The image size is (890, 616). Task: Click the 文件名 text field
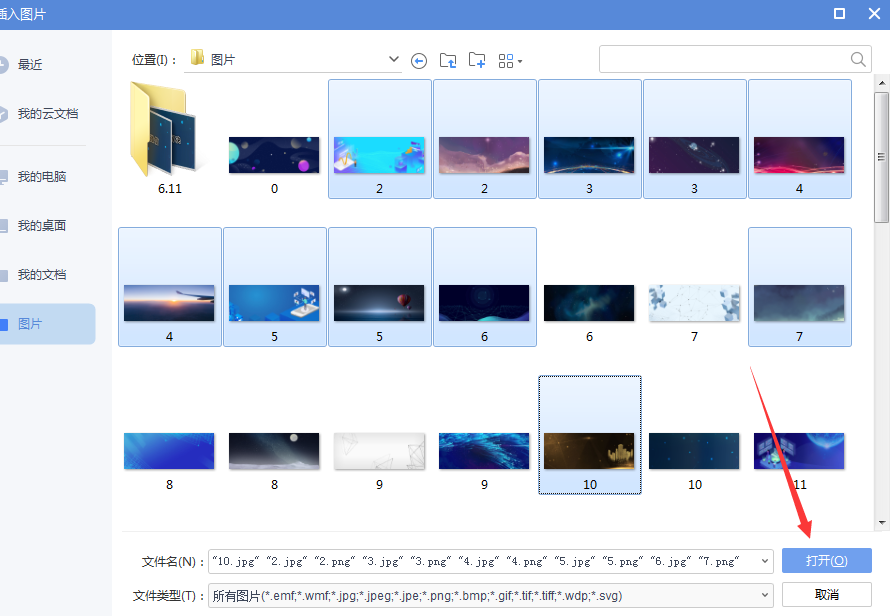(484, 561)
